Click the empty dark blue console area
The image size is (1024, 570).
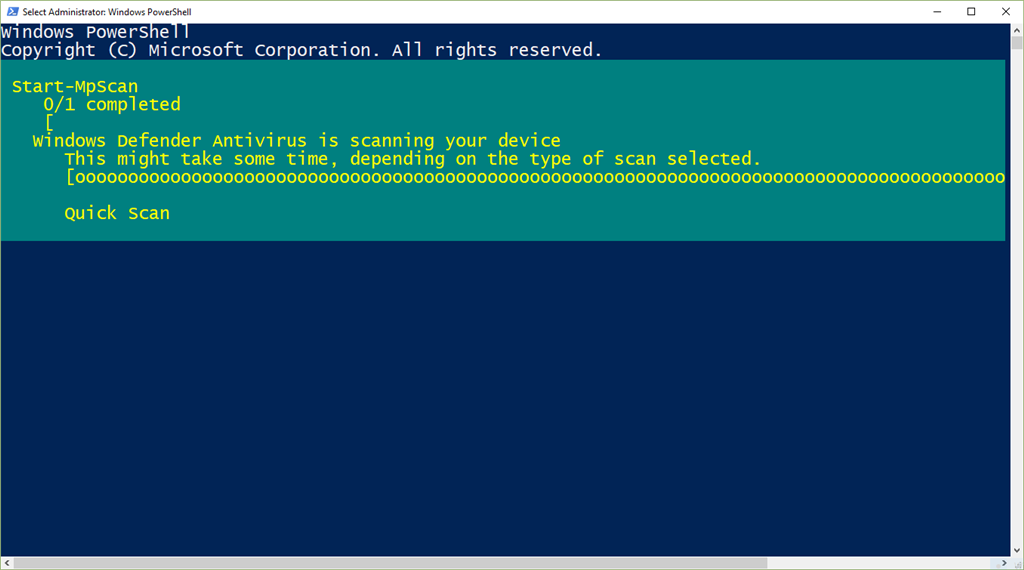point(505,398)
